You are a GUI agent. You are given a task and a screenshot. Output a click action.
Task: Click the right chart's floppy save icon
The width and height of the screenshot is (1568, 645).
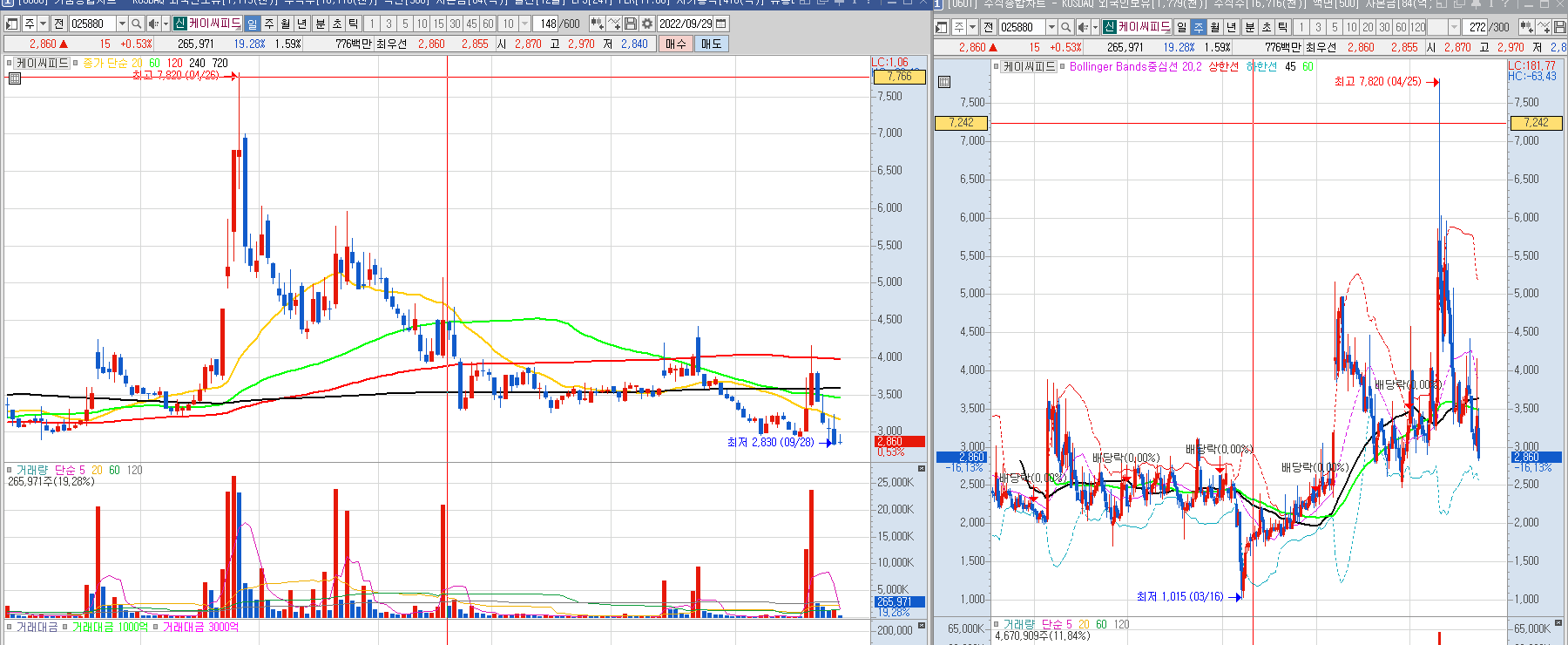coord(1560,27)
